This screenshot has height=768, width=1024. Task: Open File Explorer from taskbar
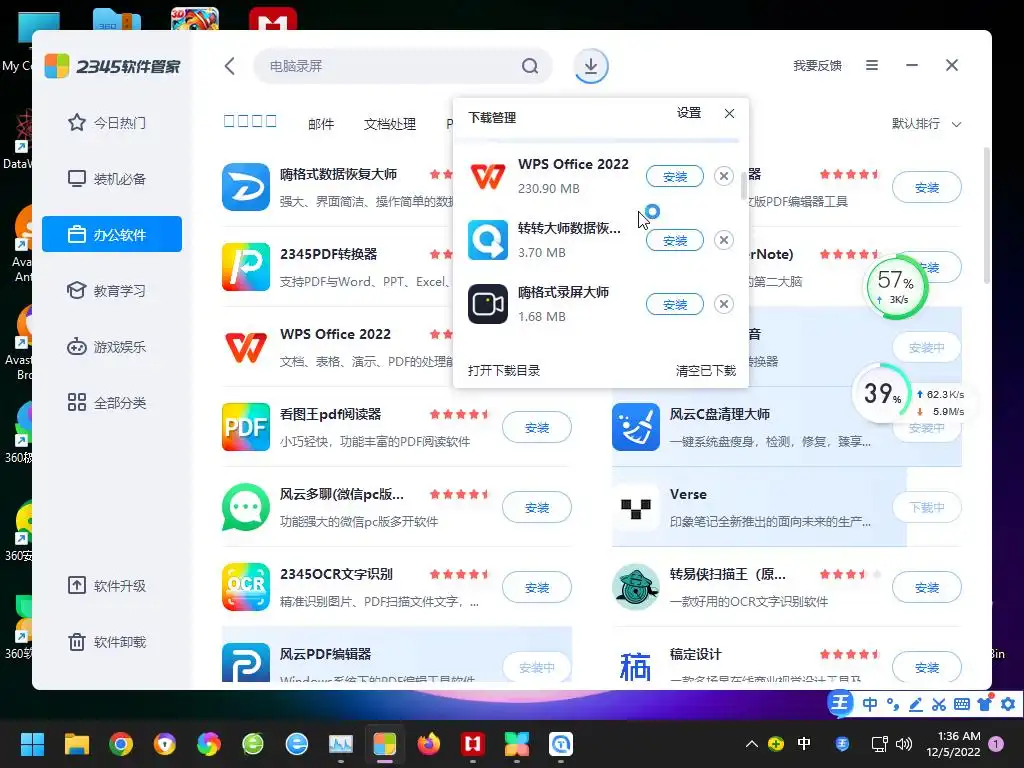(x=76, y=744)
